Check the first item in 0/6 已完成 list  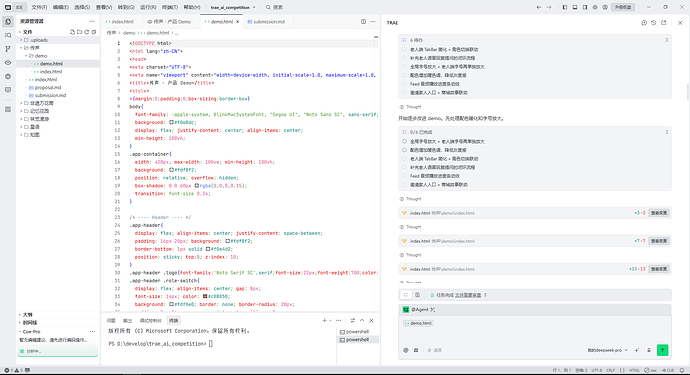click(404, 142)
